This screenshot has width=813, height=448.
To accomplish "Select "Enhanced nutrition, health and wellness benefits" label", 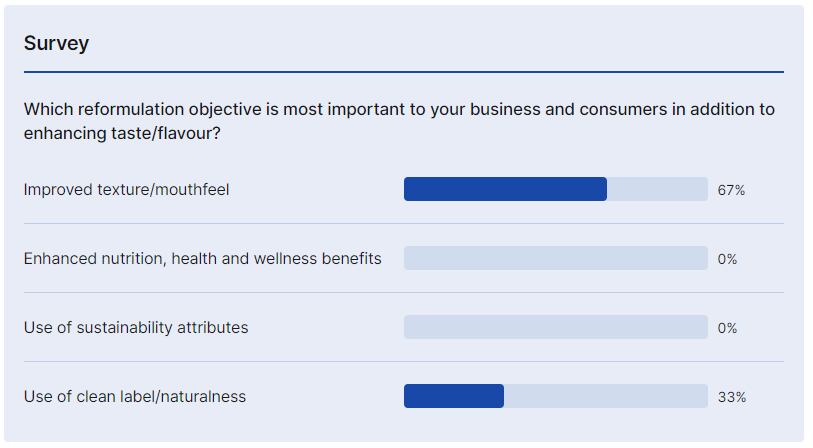I will (202, 258).
